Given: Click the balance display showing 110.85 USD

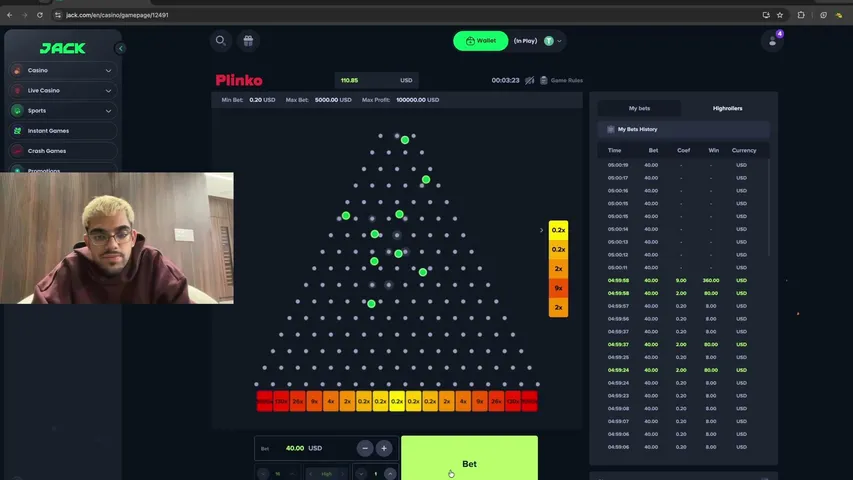Looking at the screenshot, I should point(376,81).
